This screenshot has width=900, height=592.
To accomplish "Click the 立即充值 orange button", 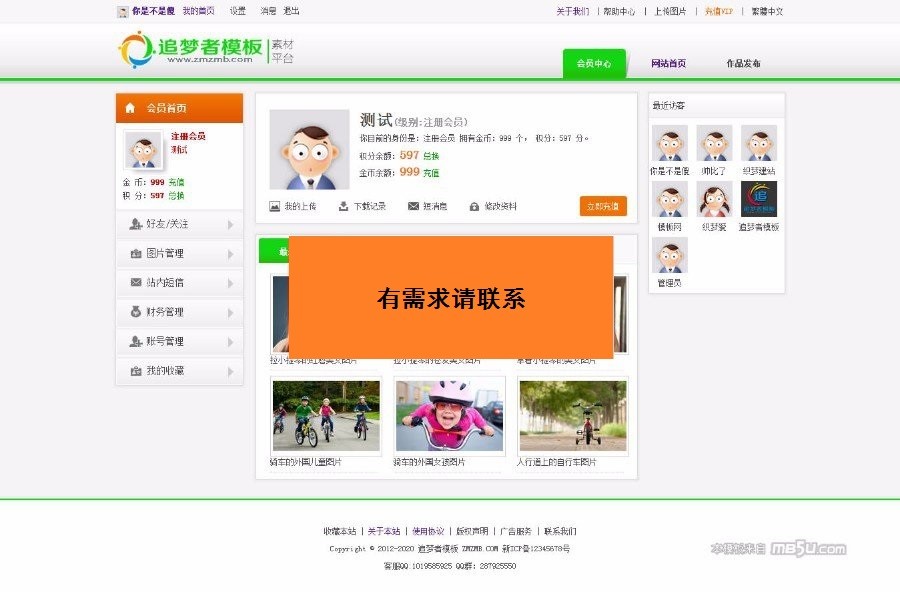I will (x=603, y=206).
